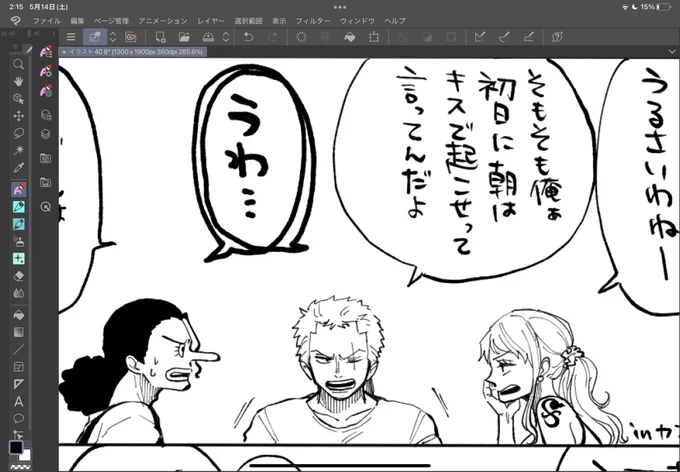This screenshot has width=680, height=472.
Task: Open the Navigator palette icon
Action: (x=46, y=207)
